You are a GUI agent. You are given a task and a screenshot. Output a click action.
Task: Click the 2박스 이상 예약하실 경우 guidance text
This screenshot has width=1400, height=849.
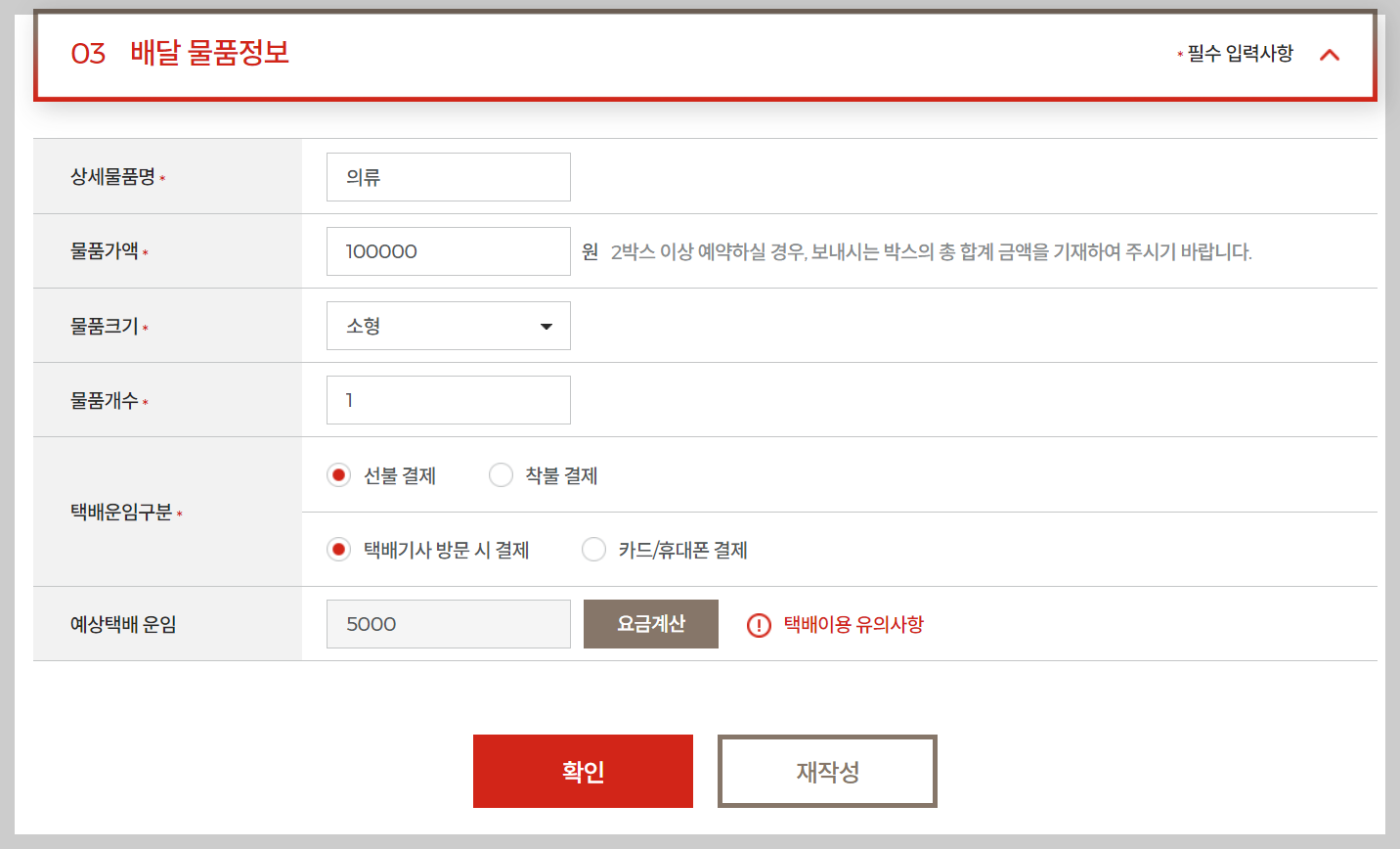coord(931,252)
